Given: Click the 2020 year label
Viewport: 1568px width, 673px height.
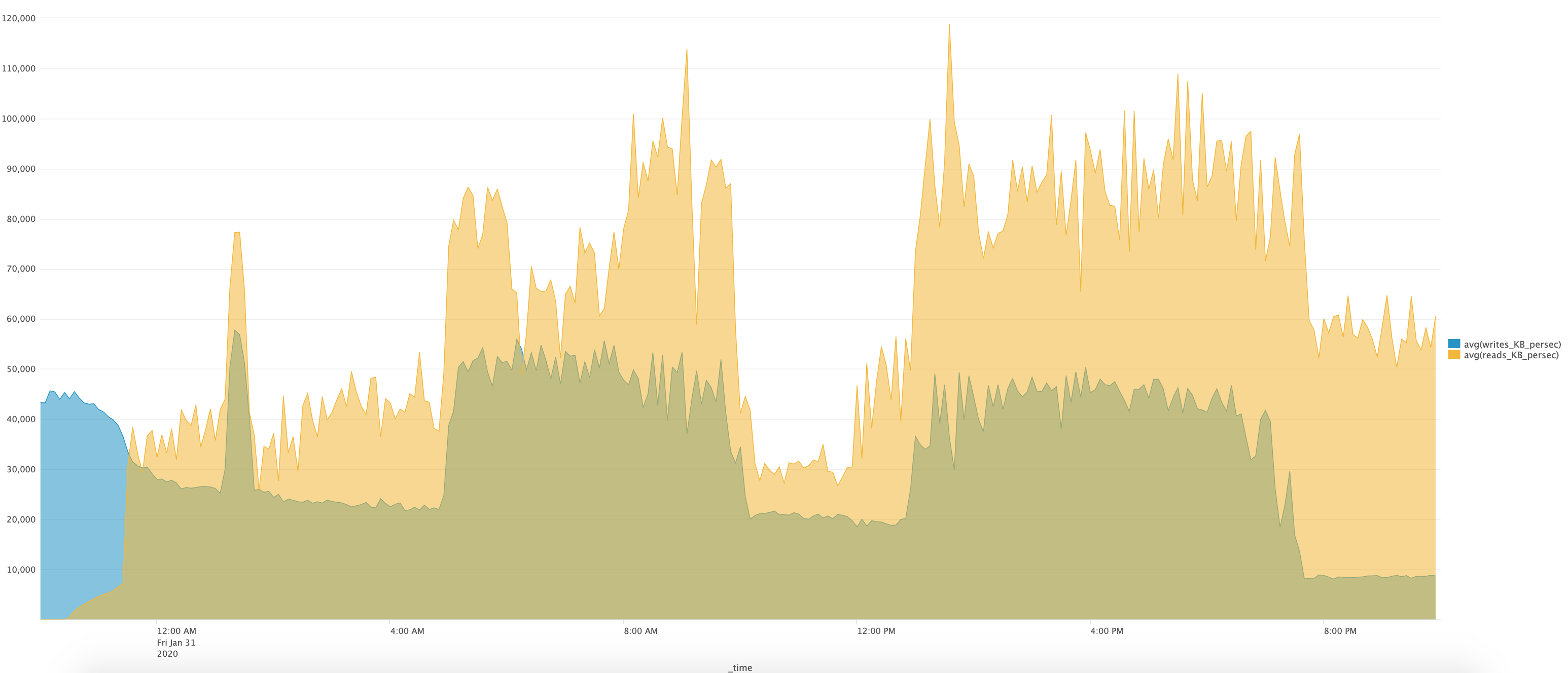Looking at the screenshot, I should (167, 654).
